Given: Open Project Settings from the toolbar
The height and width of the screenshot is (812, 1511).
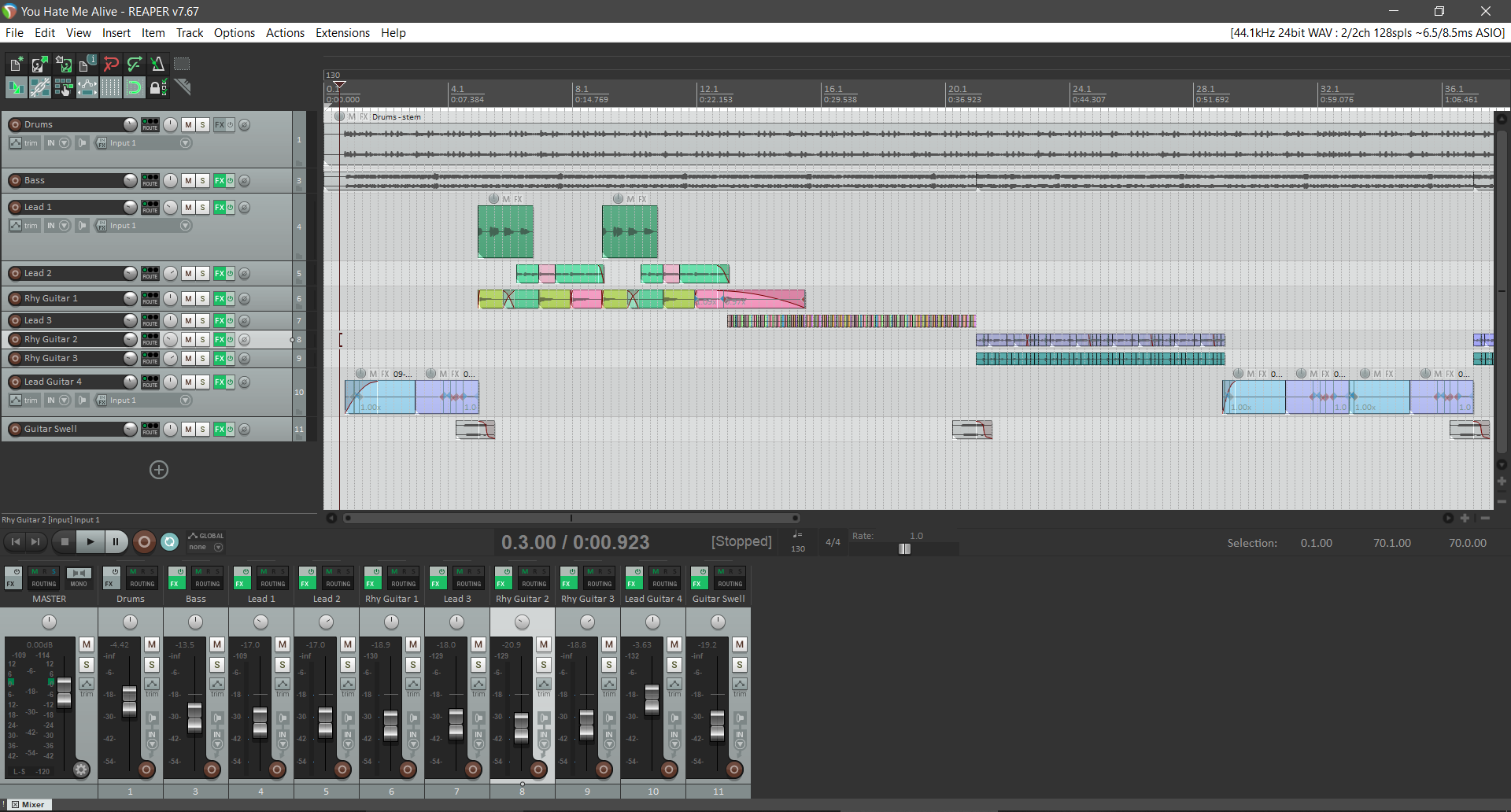Looking at the screenshot, I should pos(87,65).
